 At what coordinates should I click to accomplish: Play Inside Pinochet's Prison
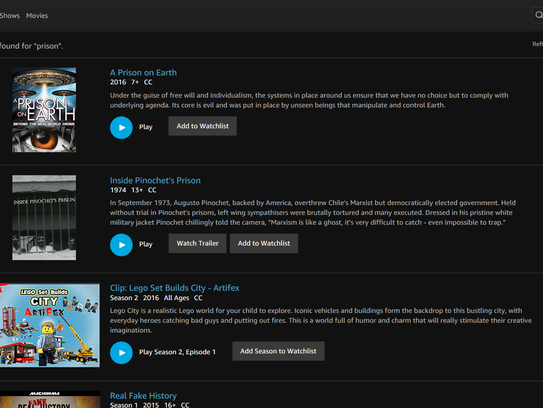pos(121,245)
